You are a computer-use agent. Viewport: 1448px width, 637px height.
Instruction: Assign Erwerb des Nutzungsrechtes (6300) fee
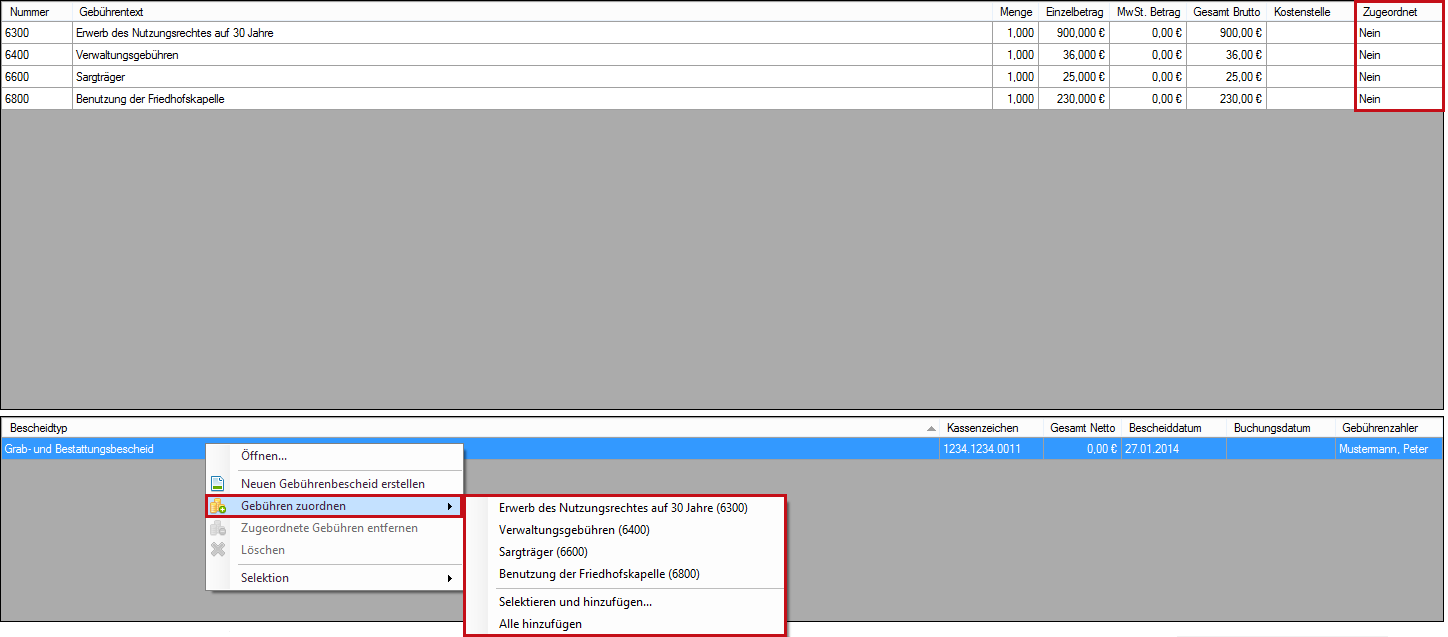coord(622,508)
